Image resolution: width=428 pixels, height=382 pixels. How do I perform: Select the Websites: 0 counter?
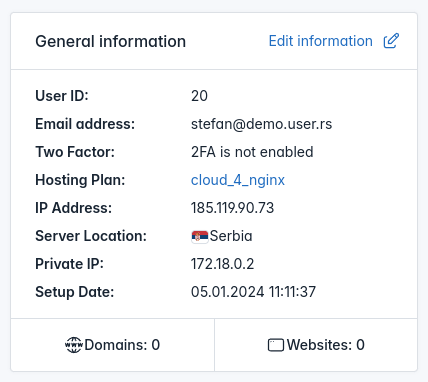click(x=316, y=345)
